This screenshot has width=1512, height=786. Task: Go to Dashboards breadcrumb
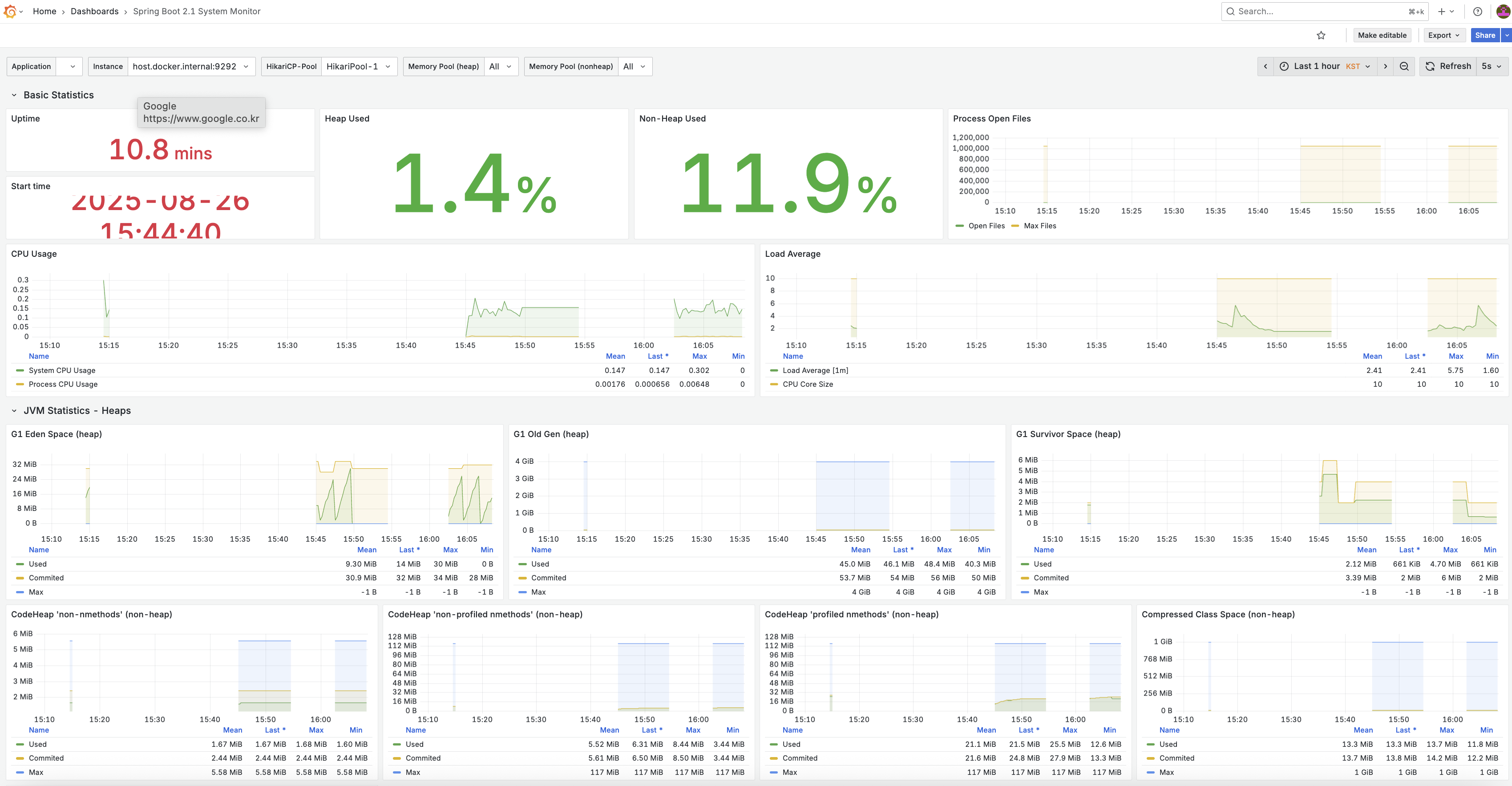point(94,11)
